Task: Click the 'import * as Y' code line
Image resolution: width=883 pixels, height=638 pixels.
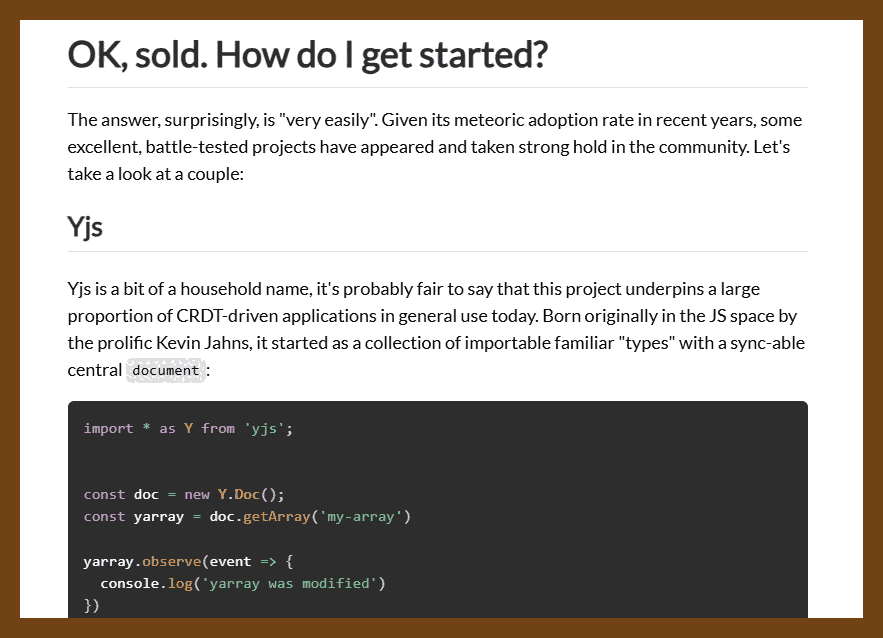Action: 188,429
